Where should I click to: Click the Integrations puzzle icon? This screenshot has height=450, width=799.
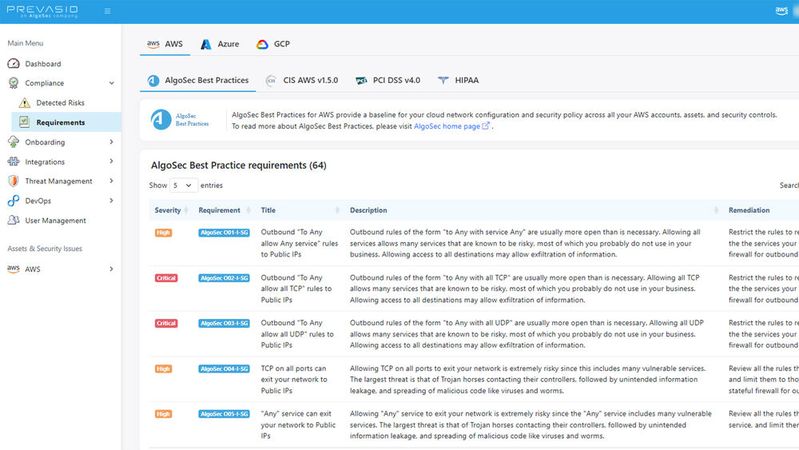[14, 162]
